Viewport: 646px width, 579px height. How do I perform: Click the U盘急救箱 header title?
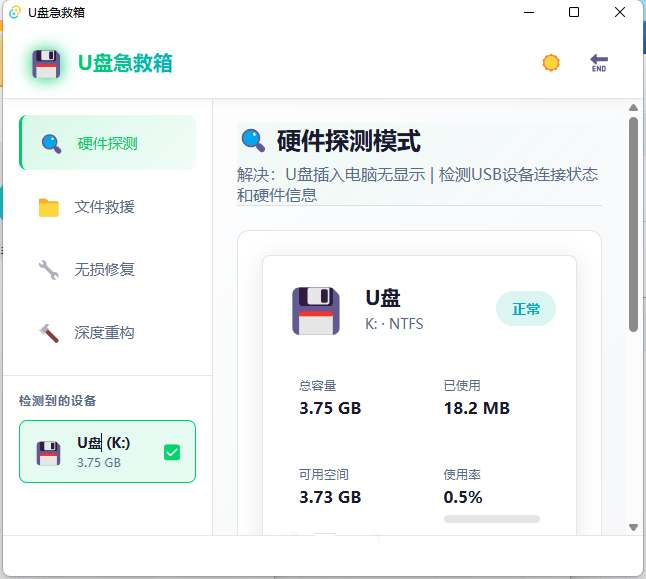(x=125, y=63)
